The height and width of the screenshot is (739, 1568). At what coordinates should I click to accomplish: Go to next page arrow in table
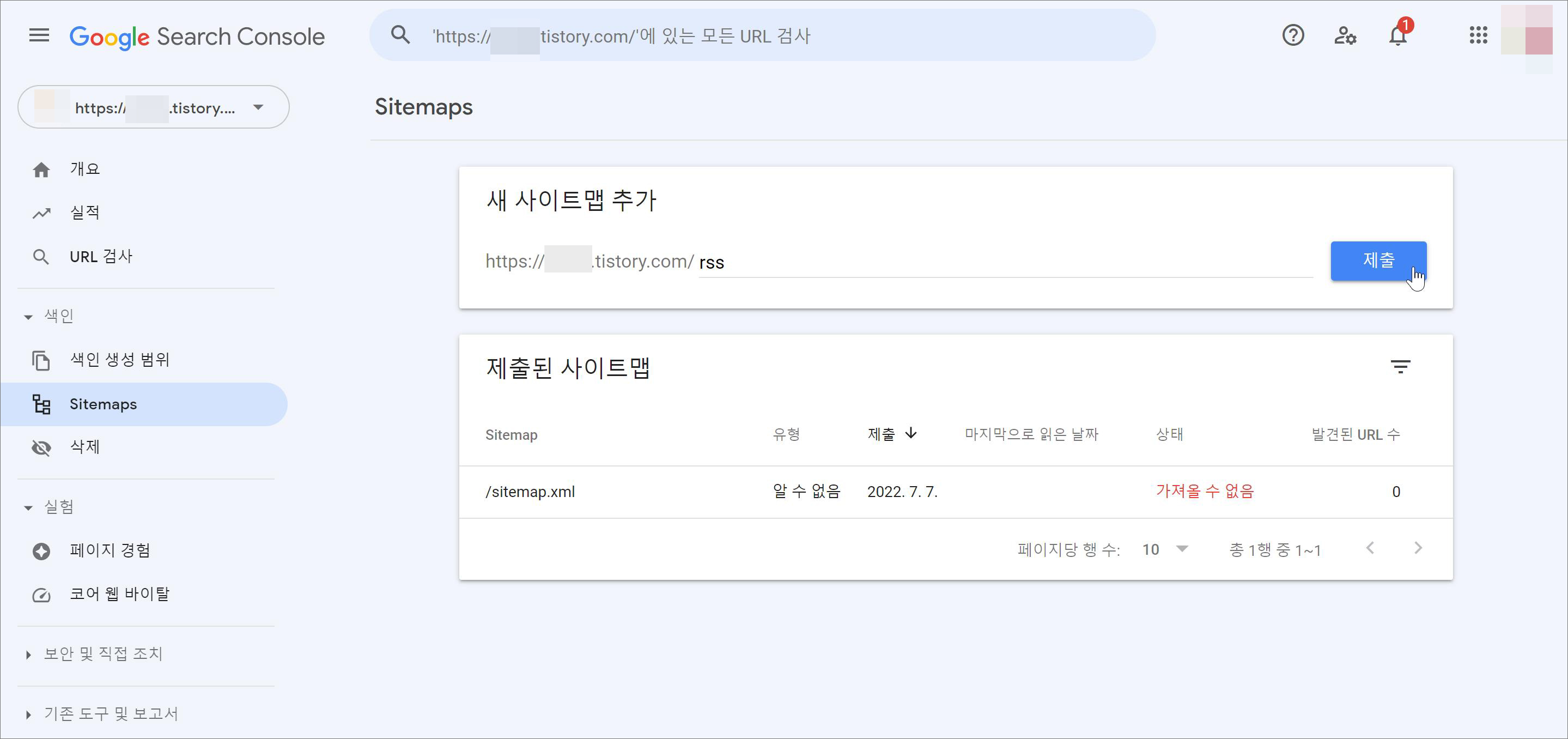pos(1418,548)
